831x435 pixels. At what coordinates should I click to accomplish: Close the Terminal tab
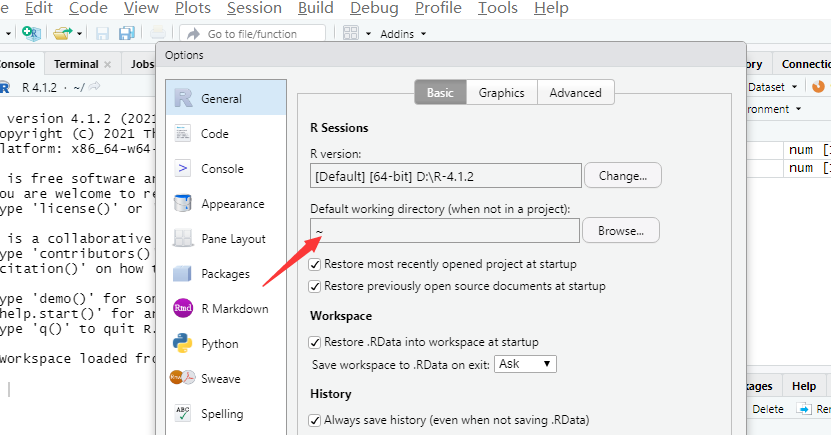pyautogui.click(x=108, y=64)
